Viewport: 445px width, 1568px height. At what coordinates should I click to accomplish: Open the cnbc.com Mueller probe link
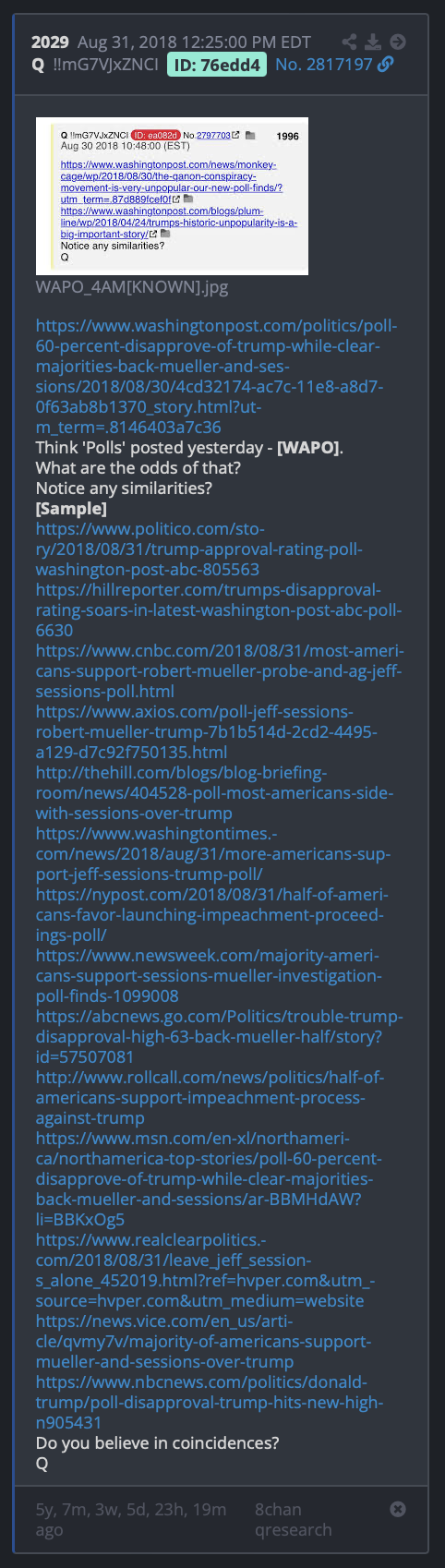(x=220, y=671)
